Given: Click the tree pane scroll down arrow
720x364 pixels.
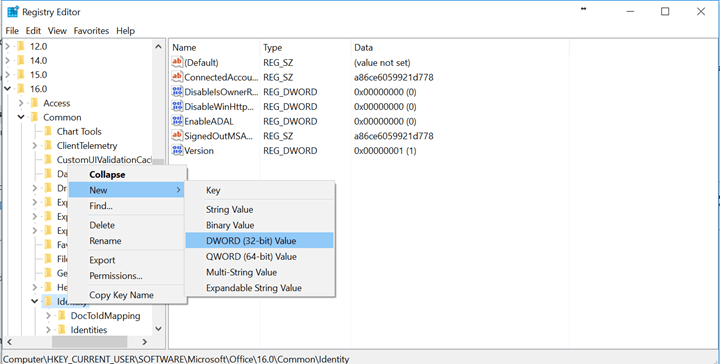Looking at the screenshot, I should point(158,329).
